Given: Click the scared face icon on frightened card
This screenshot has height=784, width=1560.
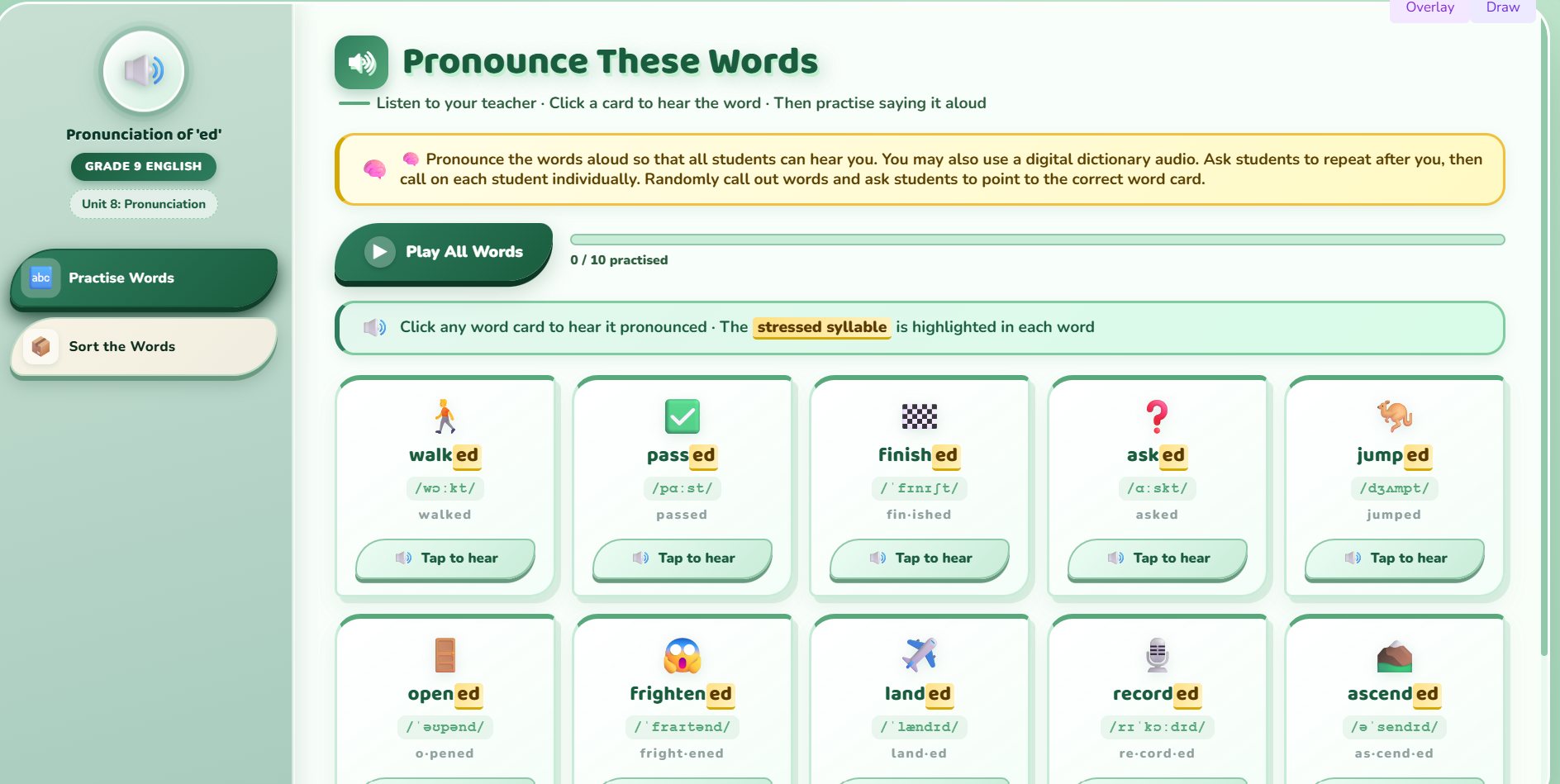Looking at the screenshot, I should coord(682,655).
